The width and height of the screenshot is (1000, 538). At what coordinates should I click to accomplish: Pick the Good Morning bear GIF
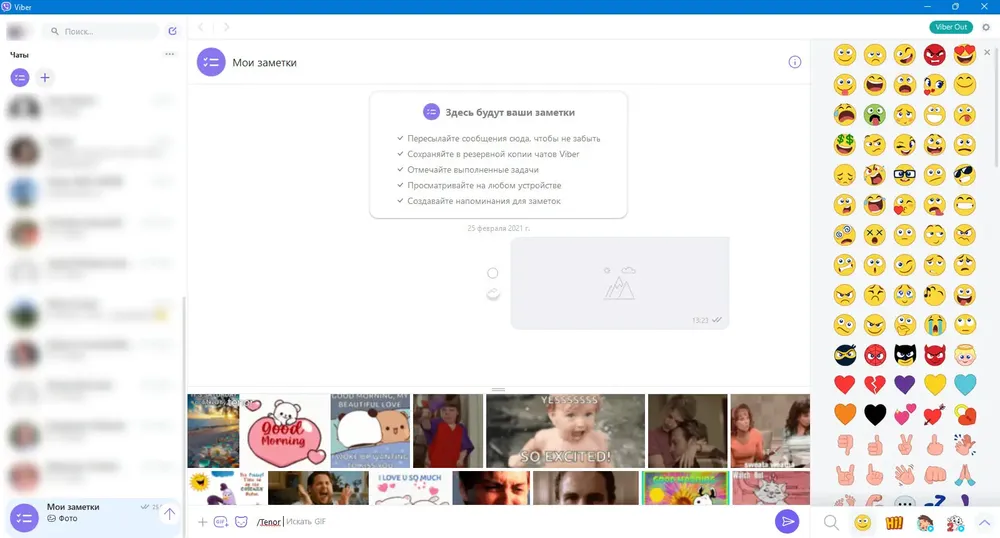(285, 431)
